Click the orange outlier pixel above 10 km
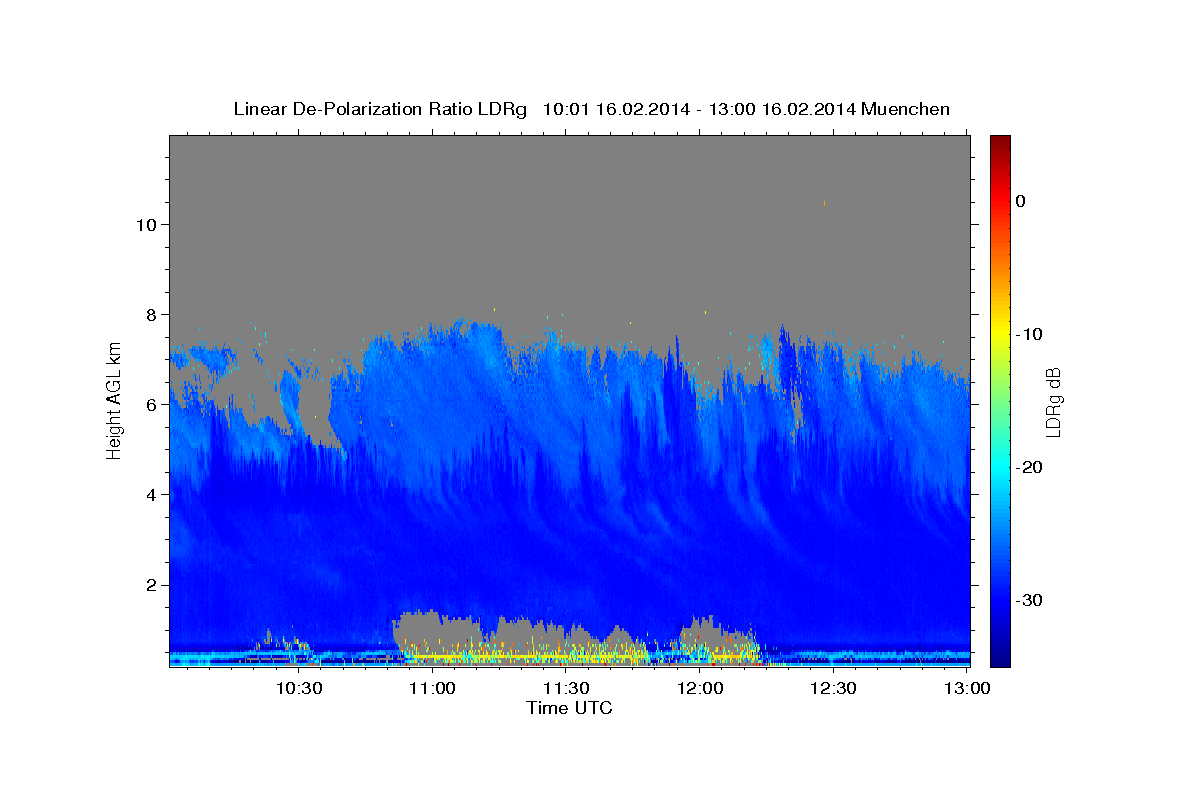 (x=824, y=203)
